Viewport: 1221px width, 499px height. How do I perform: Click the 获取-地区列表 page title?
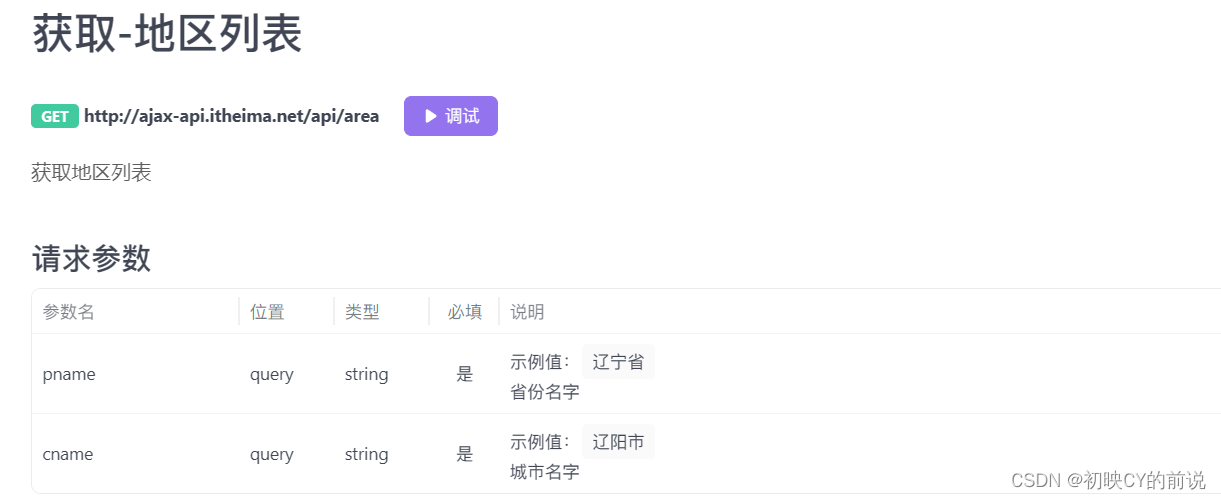[168, 35]
